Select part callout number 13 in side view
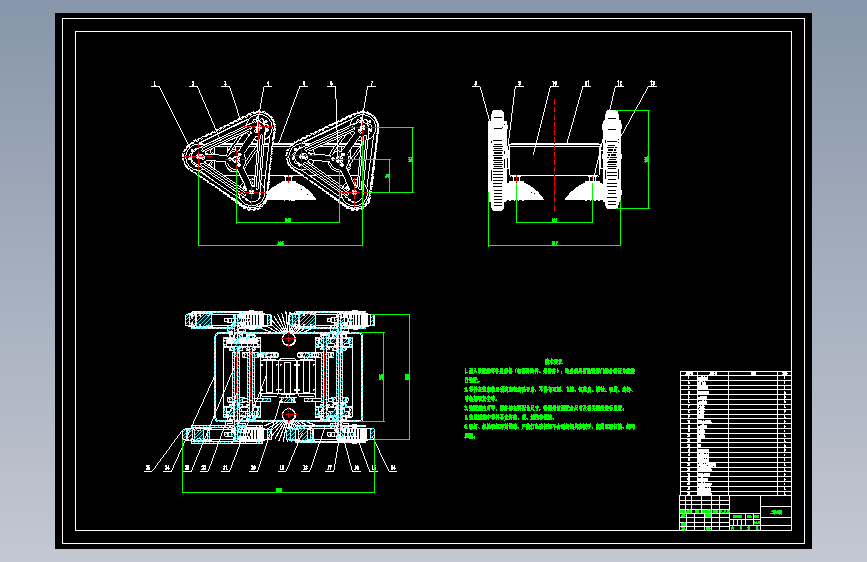 point(652,84)
